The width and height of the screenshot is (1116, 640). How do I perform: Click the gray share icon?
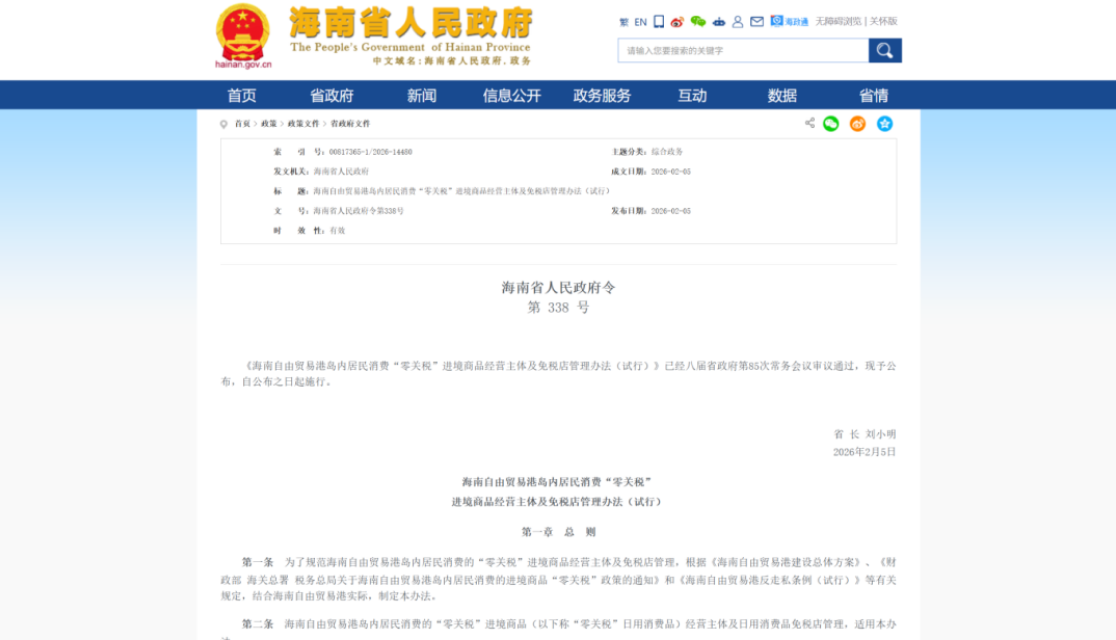click(x=809, y=124)
